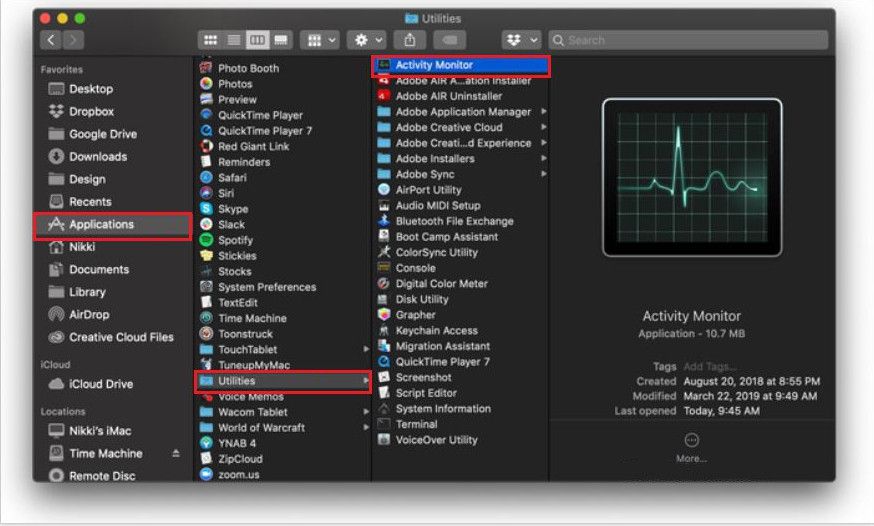This screenshot has height=526, width=874.
Task: Select ColorSync Utility icon
Action: pyautogui.click(x=383, y=252)
